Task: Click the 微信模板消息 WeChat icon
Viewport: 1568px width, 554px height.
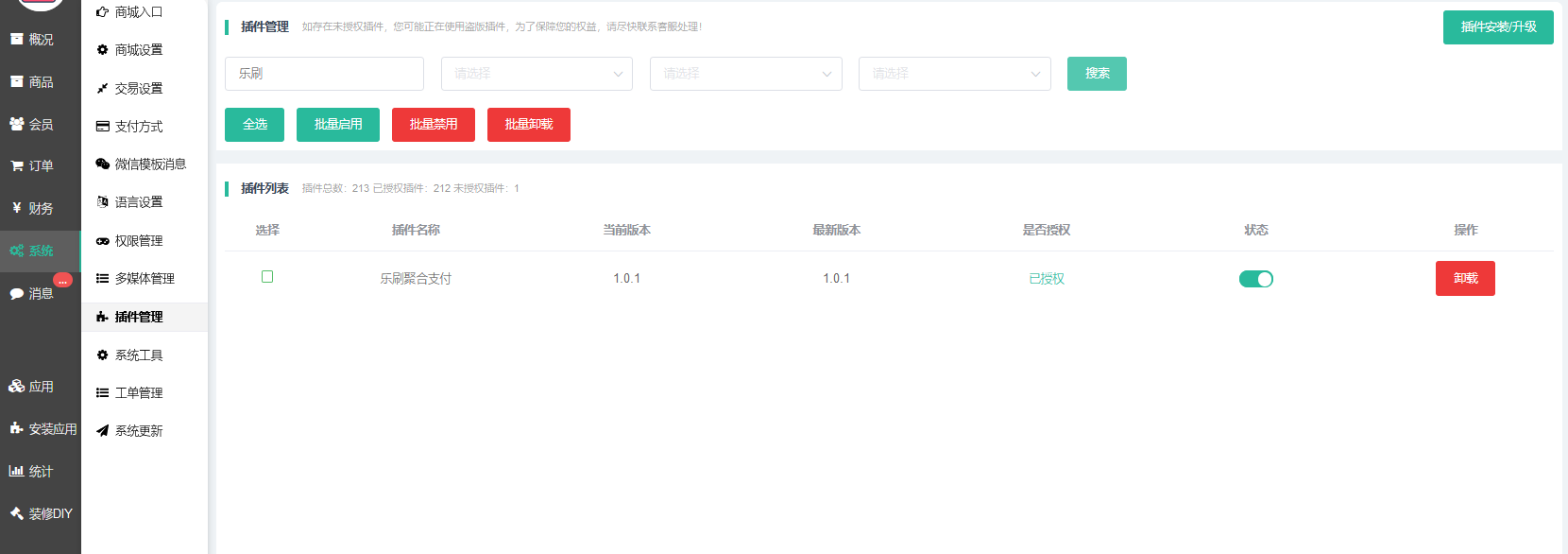Action: tap(102, 164)
